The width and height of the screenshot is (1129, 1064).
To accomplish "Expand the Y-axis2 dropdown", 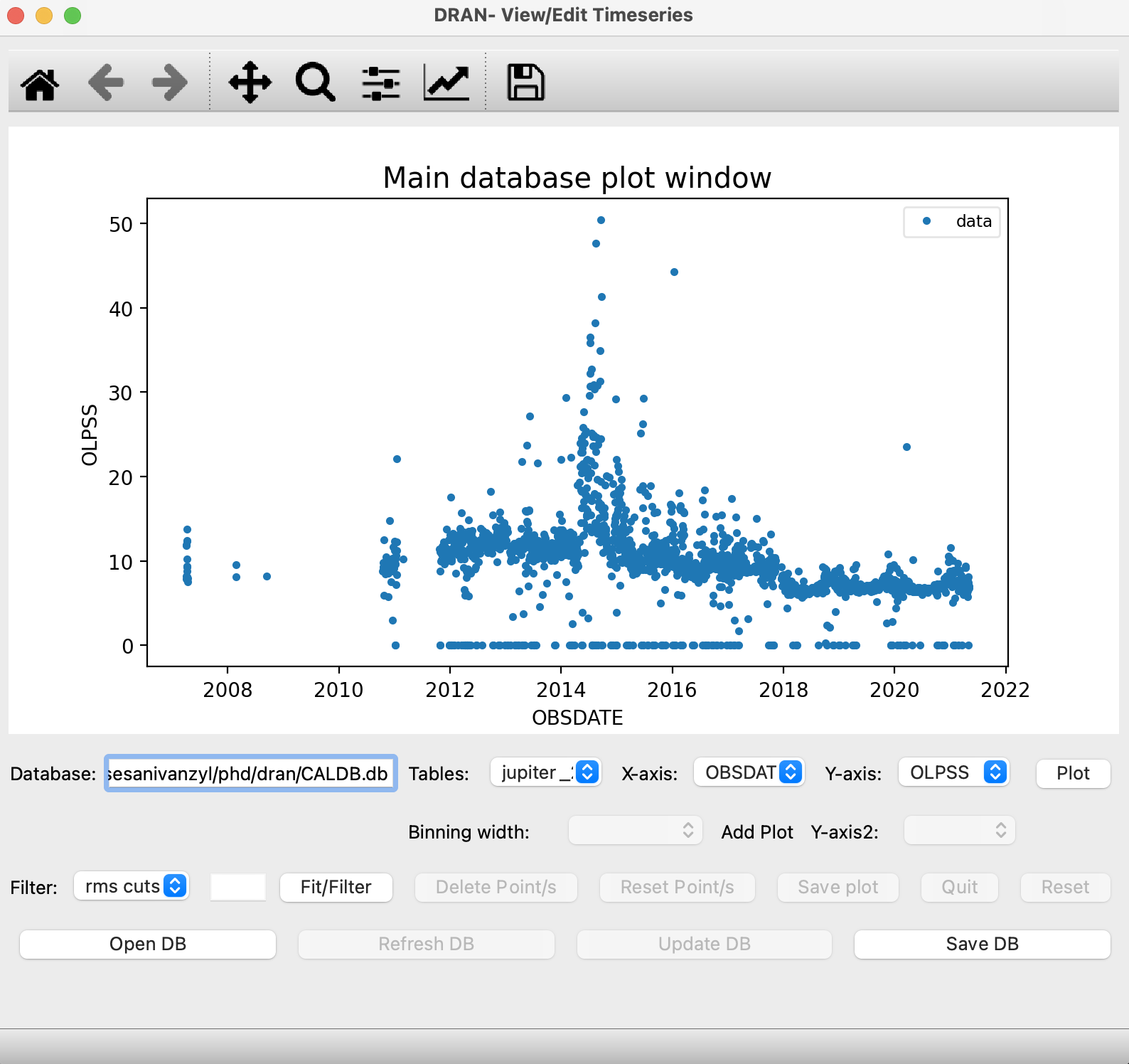I will click(959, 831).
